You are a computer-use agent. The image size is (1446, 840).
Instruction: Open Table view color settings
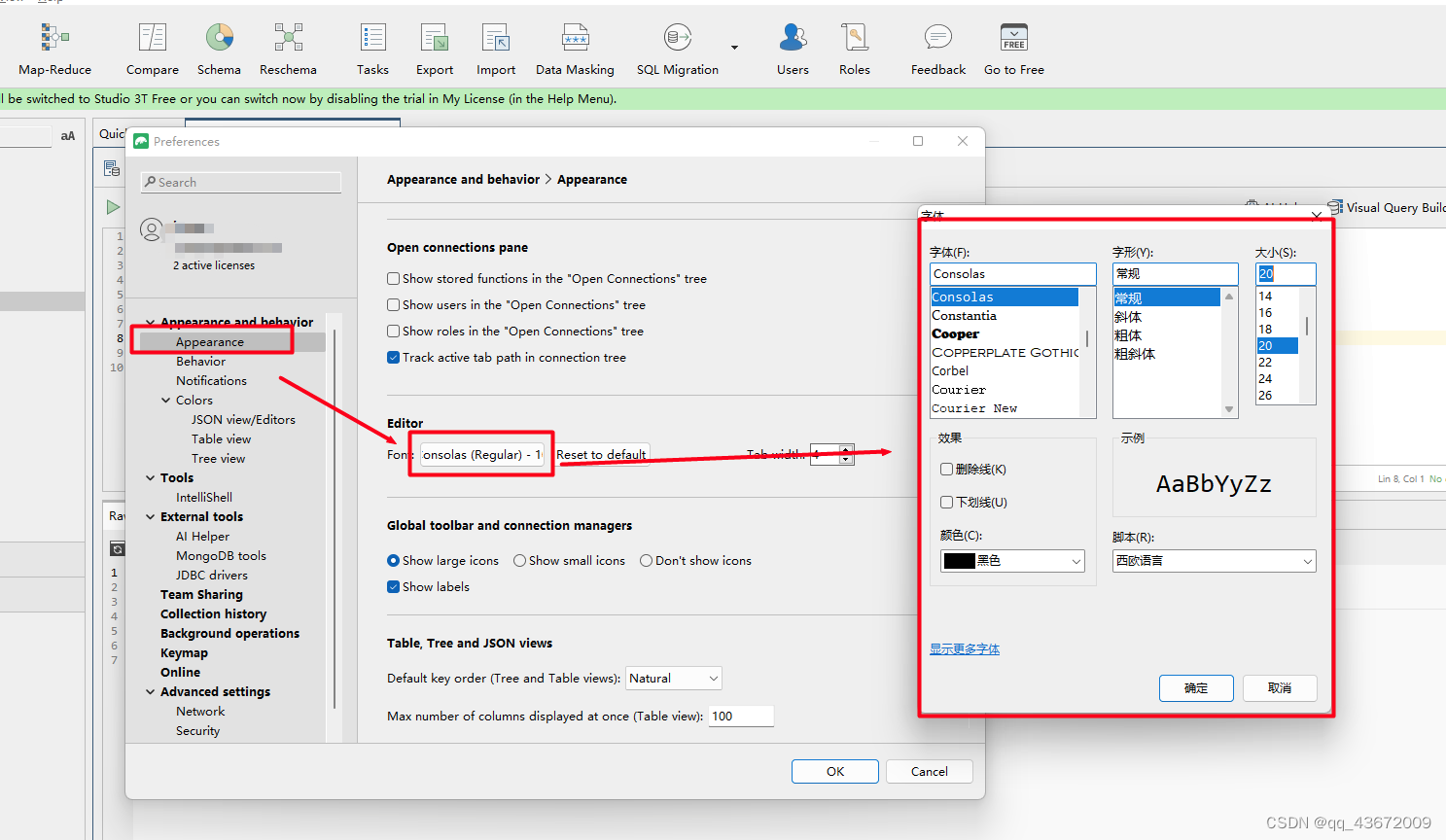[x=221, y=439]
